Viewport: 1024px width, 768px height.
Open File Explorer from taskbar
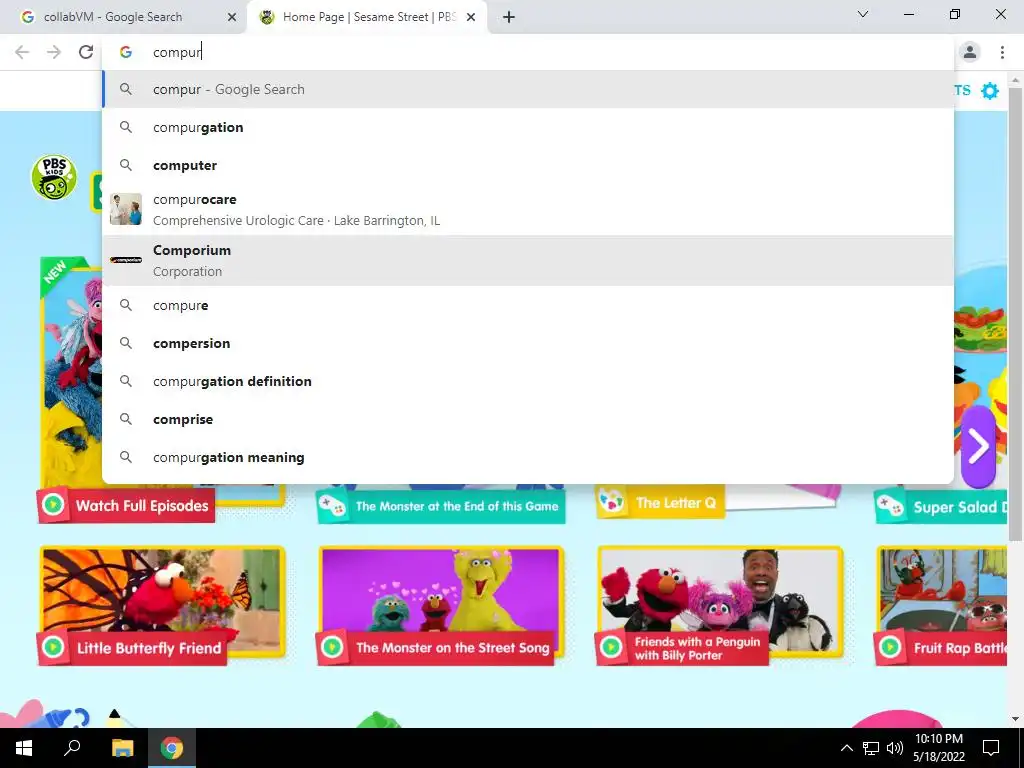click(x=122, y=748)
